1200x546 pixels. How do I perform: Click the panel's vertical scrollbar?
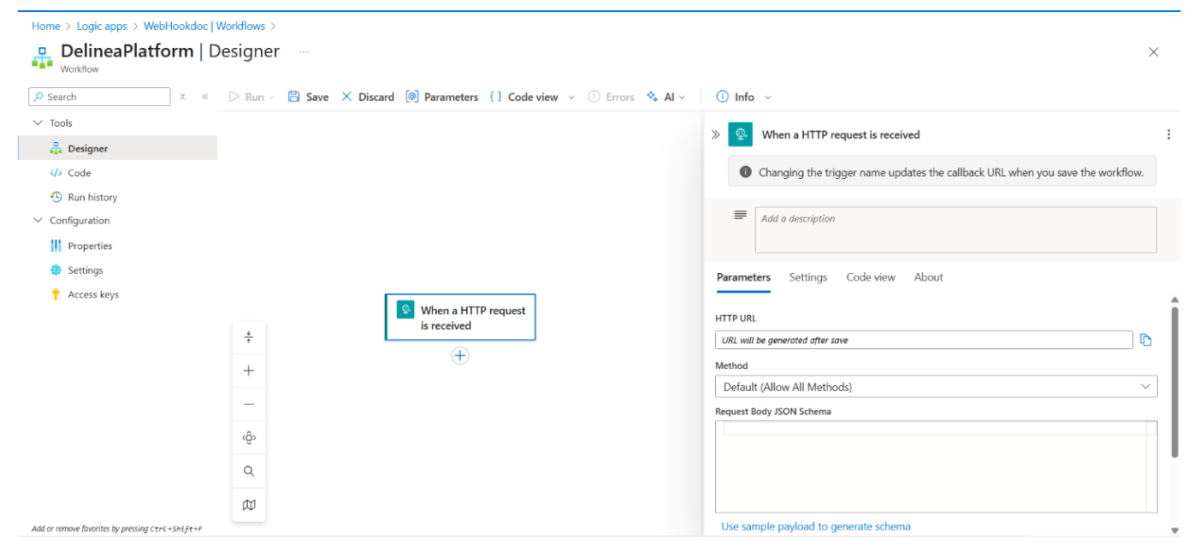(1174, 380)
